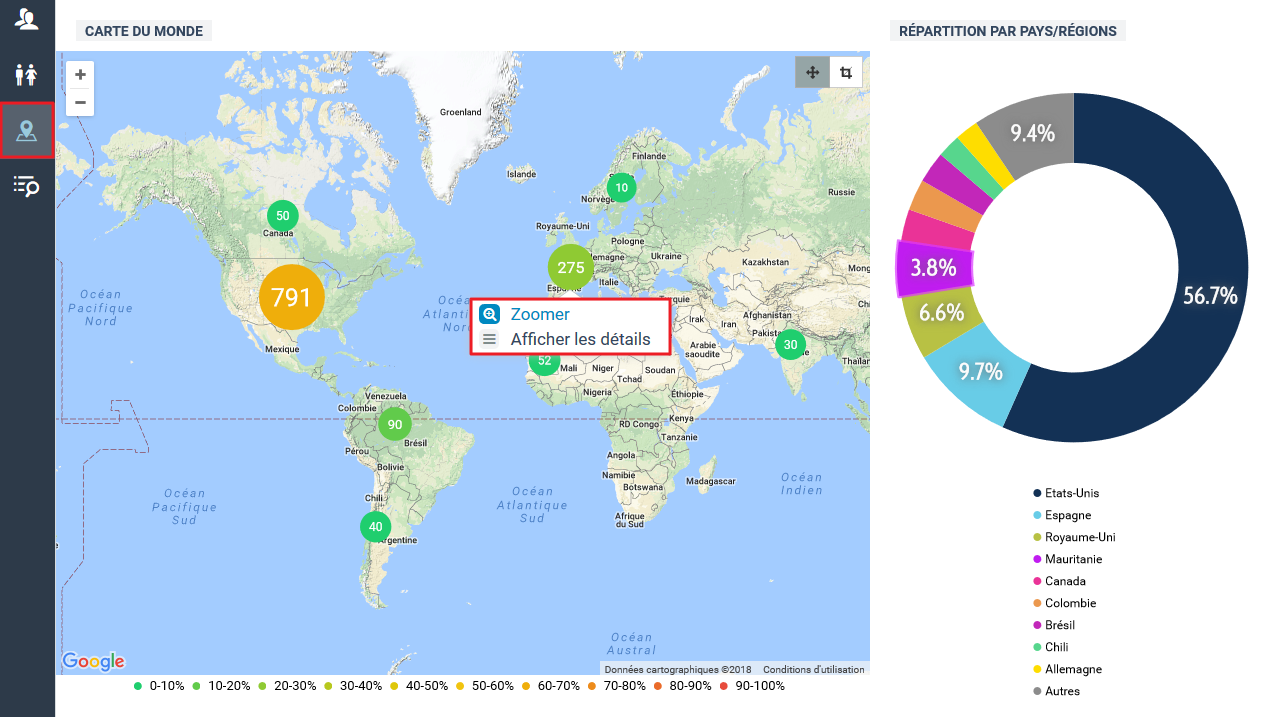Click the Madagascar label on the map

tap(711, 481)
